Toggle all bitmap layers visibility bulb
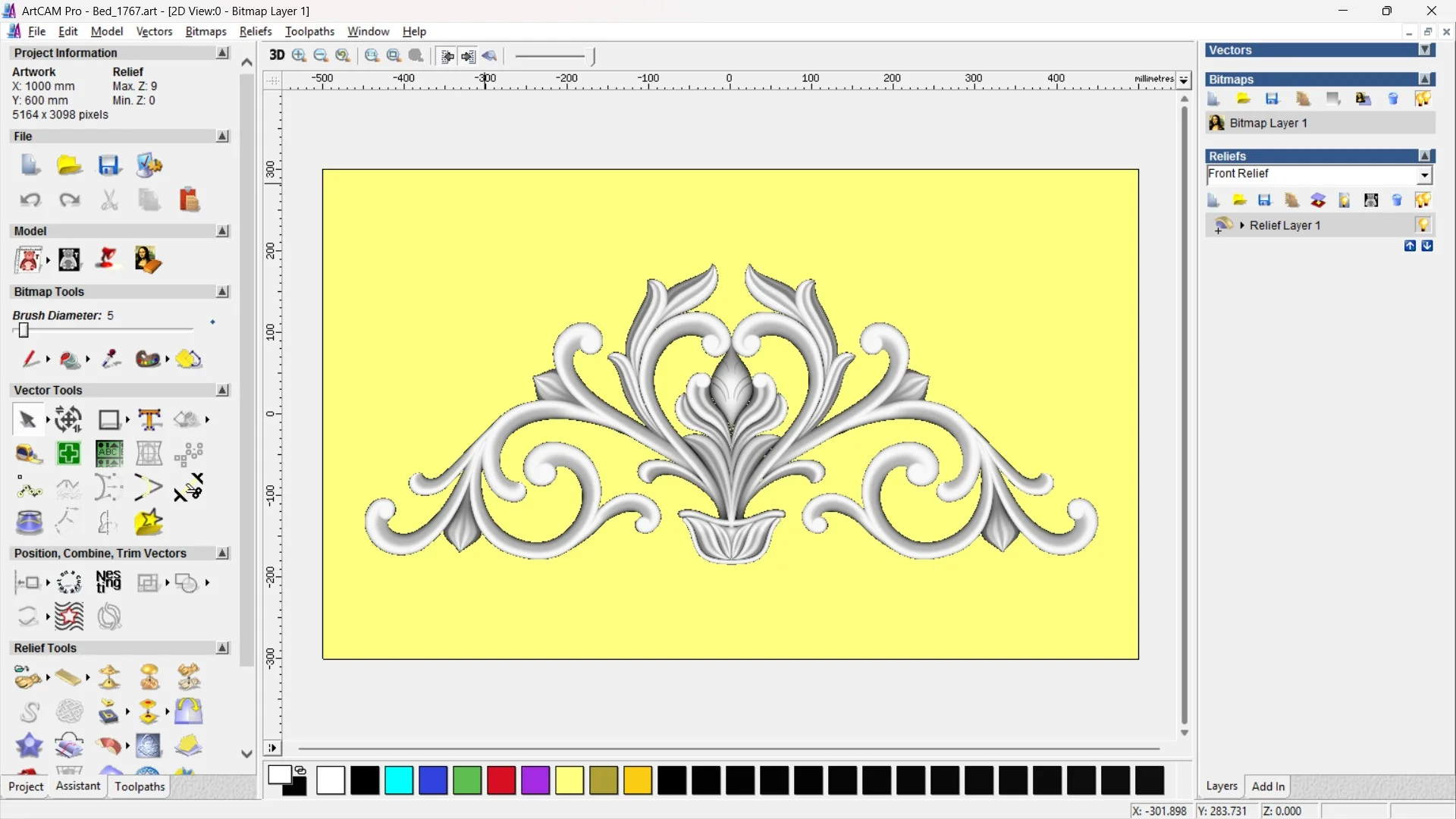 1423,99
